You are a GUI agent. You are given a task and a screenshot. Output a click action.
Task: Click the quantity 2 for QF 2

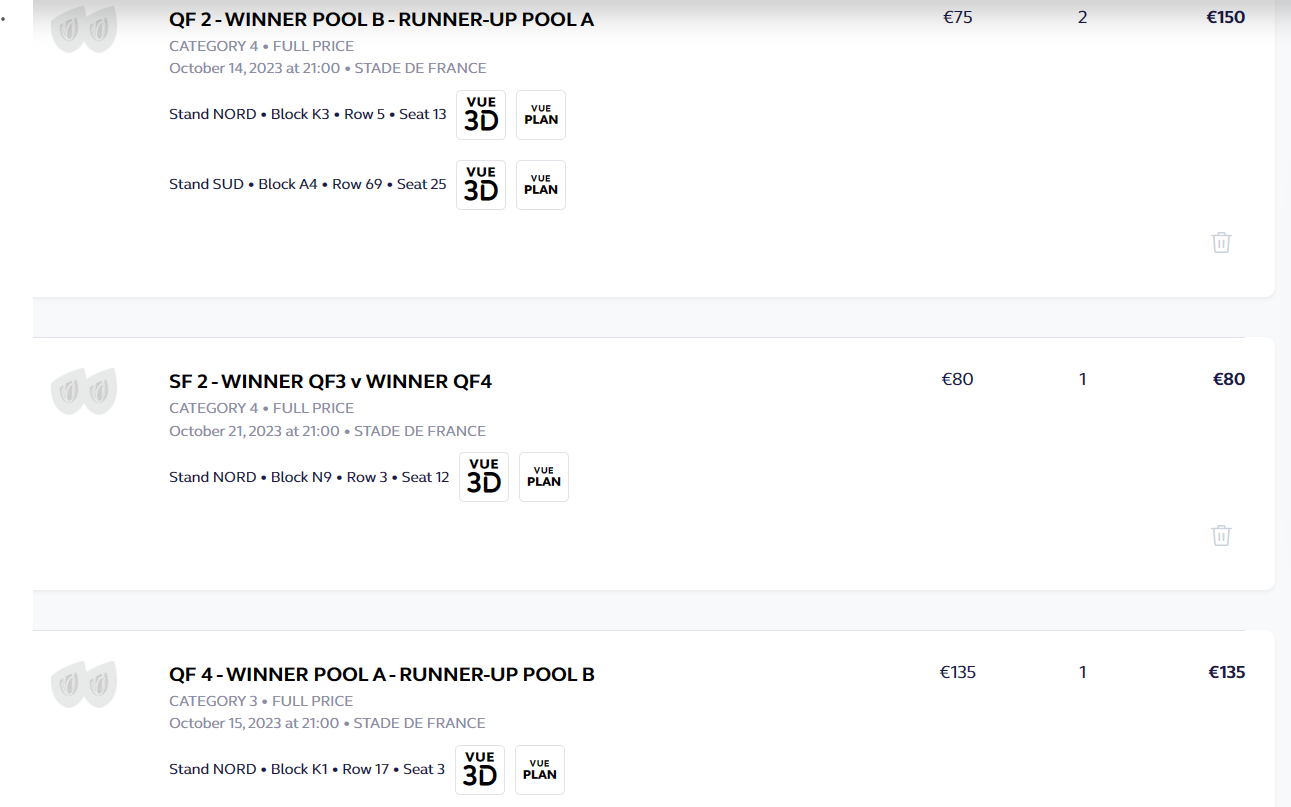(x=1082, y=17)
